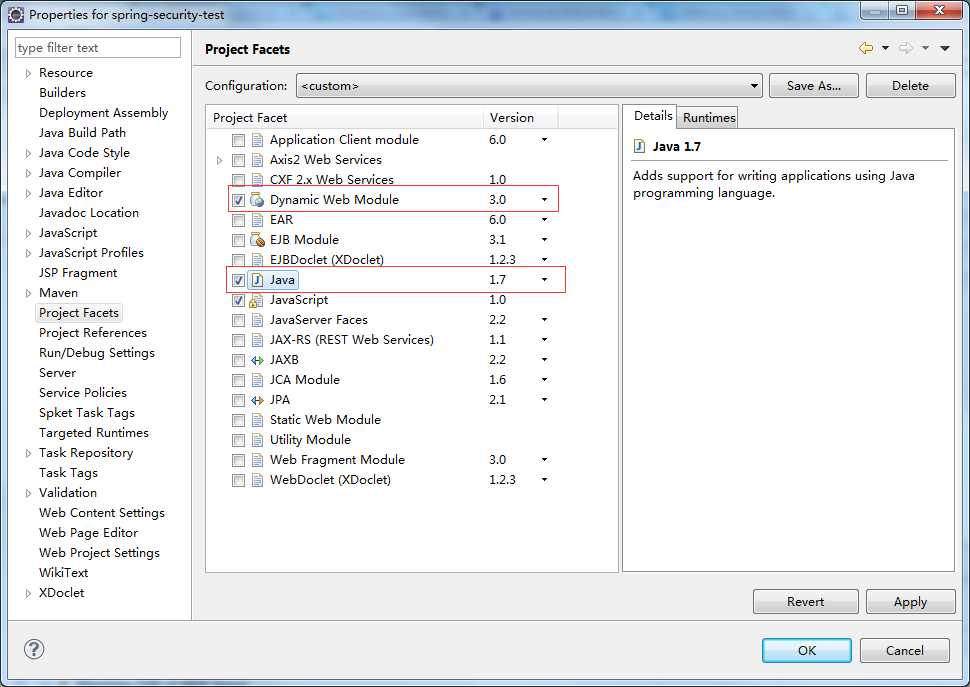Click the Dynamic Web Module facet icon
This screenshot has width=970, height=687.
[x=257, y=200]
